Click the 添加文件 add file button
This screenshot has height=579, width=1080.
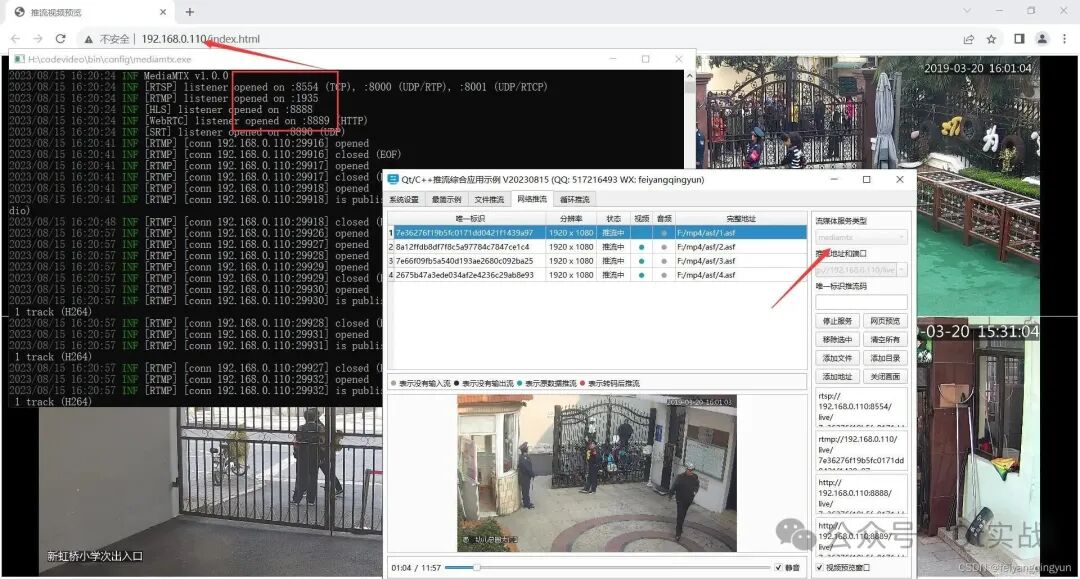(x=837, y=357)
